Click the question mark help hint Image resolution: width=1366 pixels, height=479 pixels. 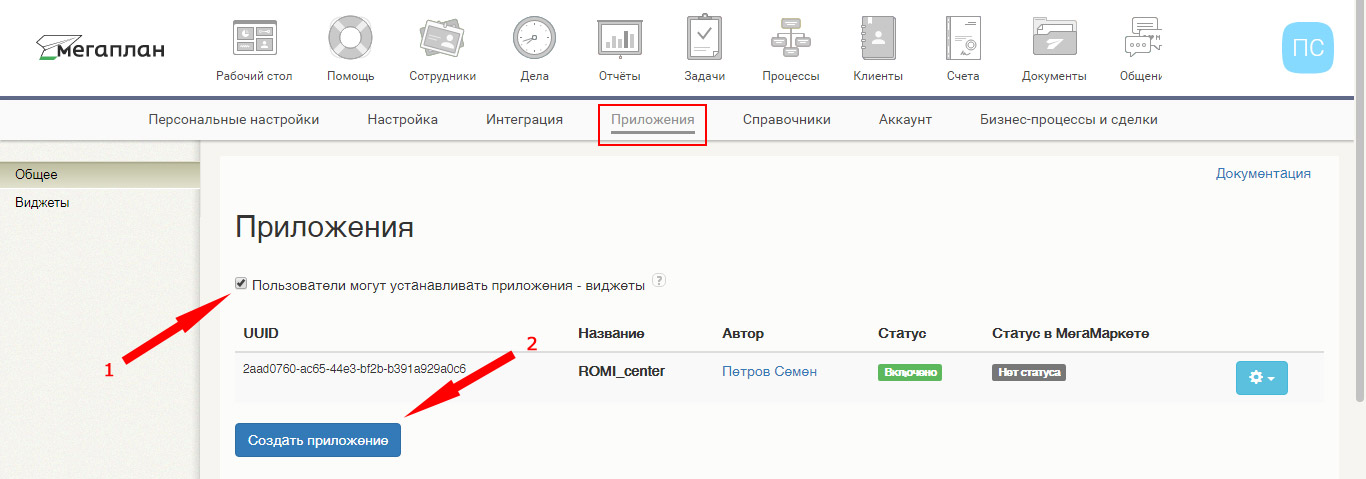tap(658, 280)
